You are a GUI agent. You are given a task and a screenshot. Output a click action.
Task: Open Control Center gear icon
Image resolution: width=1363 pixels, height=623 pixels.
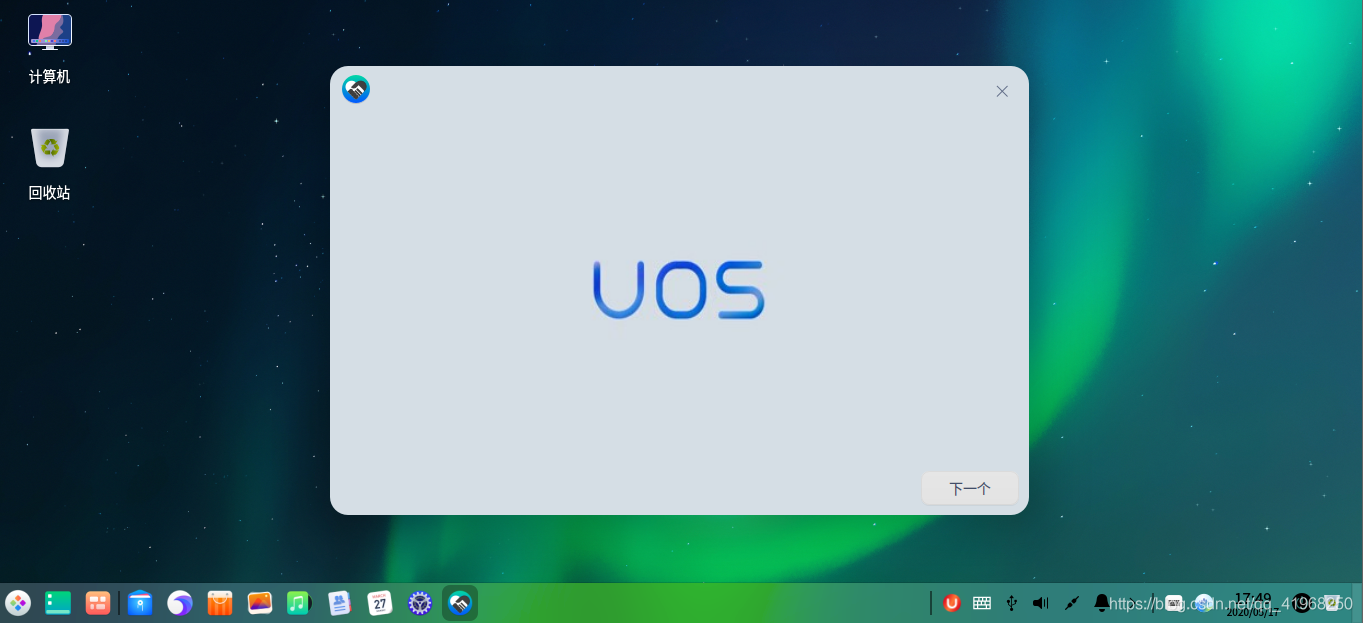[x=420, y=603]
